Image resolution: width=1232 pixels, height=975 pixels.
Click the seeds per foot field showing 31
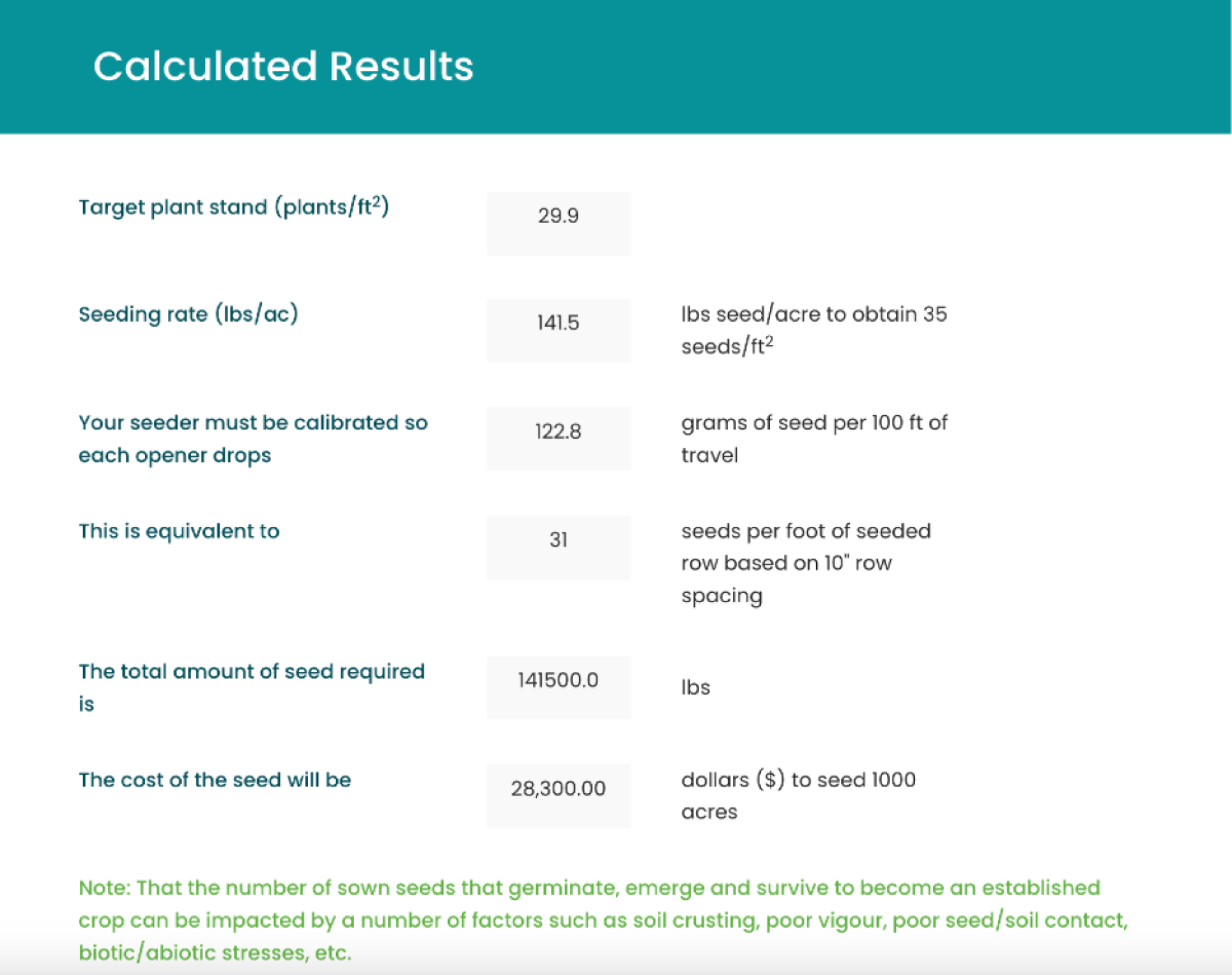(x=558, y=547)
